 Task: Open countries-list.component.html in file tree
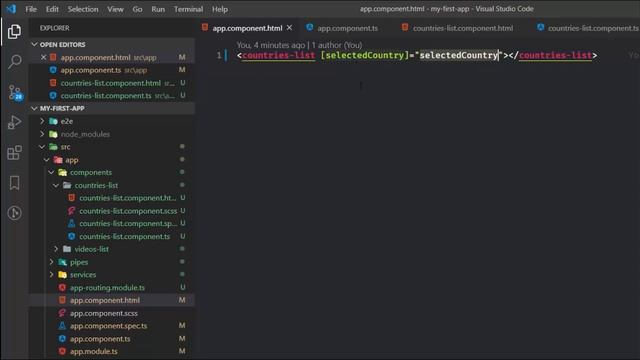click(112, 198)
